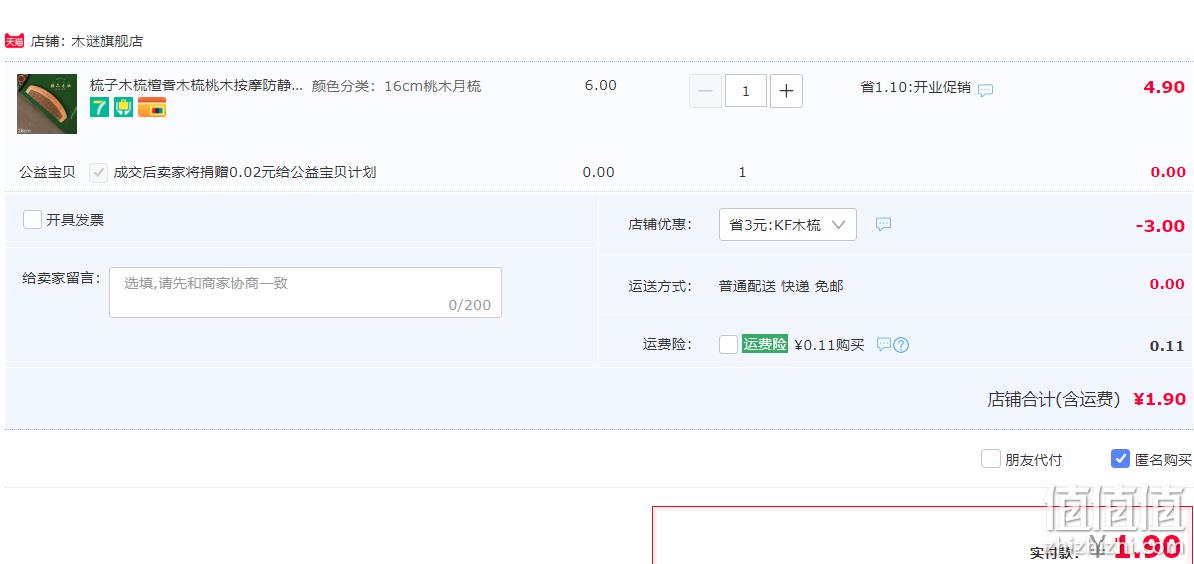Open the comb product thumbnail image

pyautogui.click(x=47, y=104)
